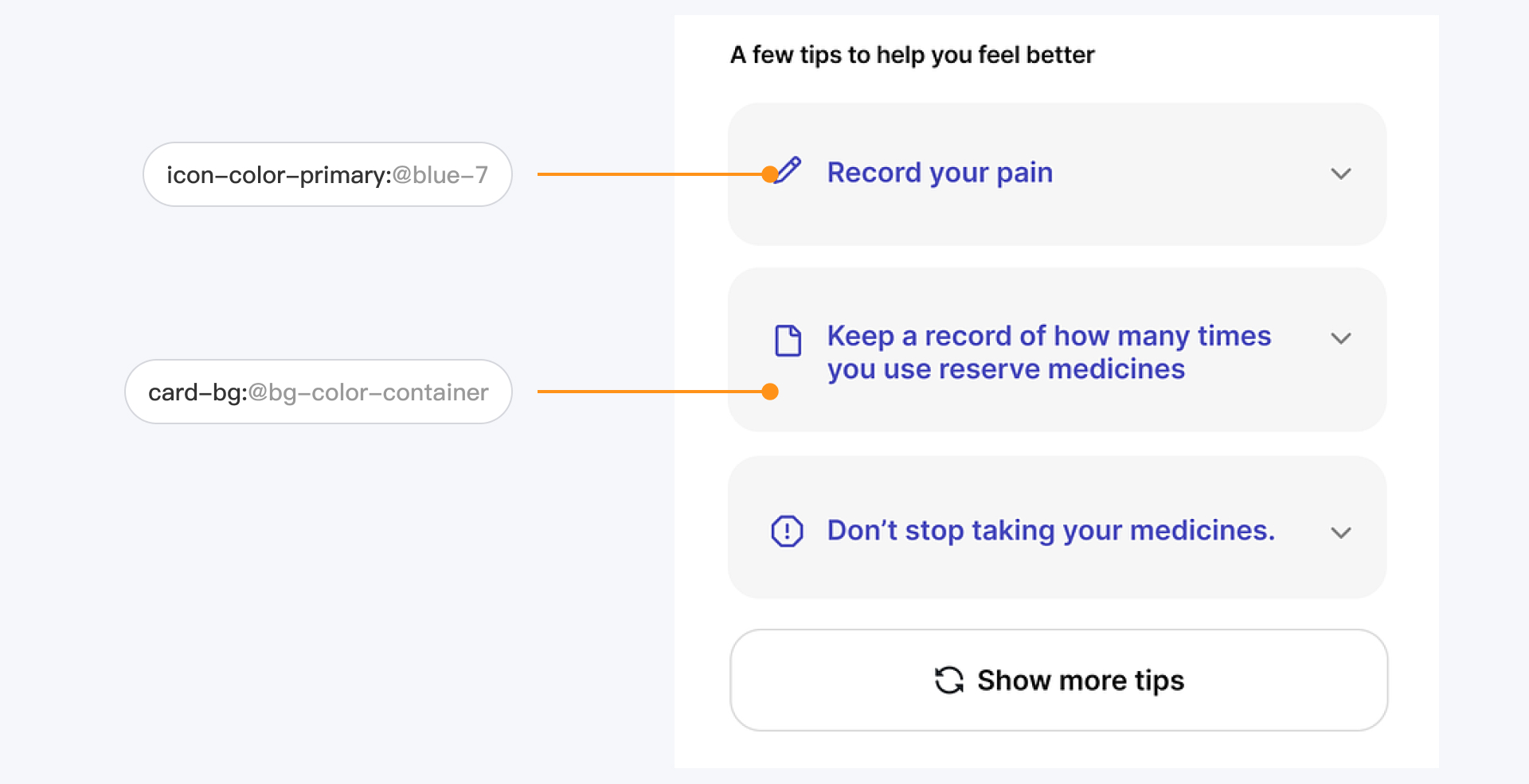
Task: Click the document icon on the reserve medicines card
Action: coord(788,341)
